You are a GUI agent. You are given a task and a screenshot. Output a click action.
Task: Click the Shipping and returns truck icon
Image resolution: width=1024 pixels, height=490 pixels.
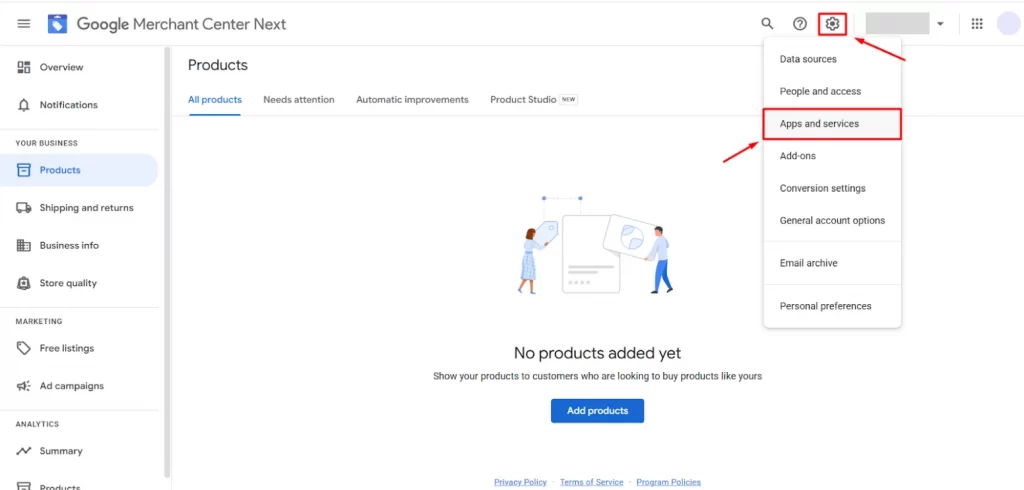click(24, 208)
